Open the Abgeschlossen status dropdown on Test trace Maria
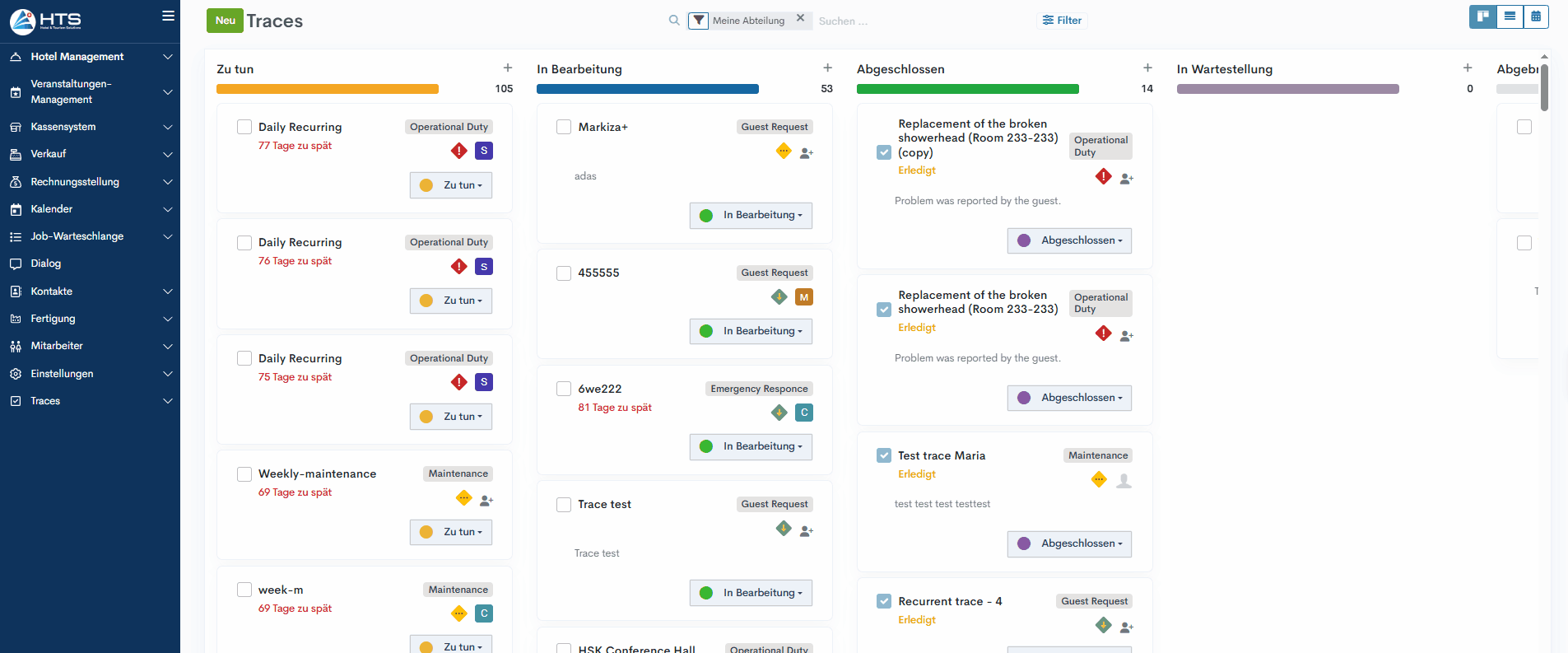The width and height of the screenshot is (1568, 653). (1069, 543)
